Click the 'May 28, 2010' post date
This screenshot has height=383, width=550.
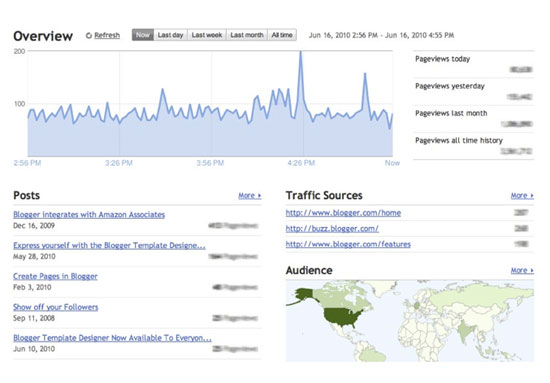pyautogui.click(x=34, y=256)
